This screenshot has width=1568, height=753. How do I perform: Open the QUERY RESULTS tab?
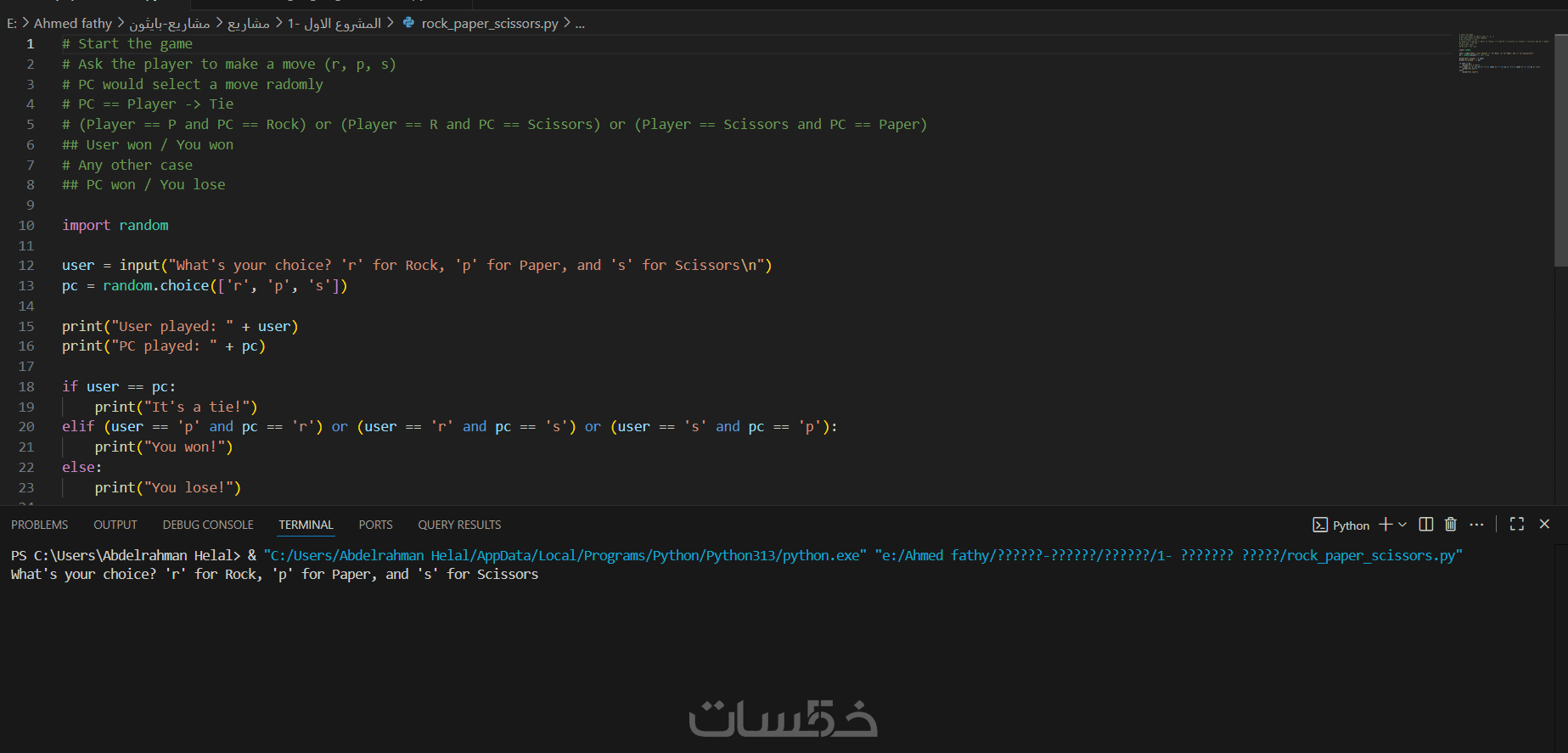tap(459, 525)
